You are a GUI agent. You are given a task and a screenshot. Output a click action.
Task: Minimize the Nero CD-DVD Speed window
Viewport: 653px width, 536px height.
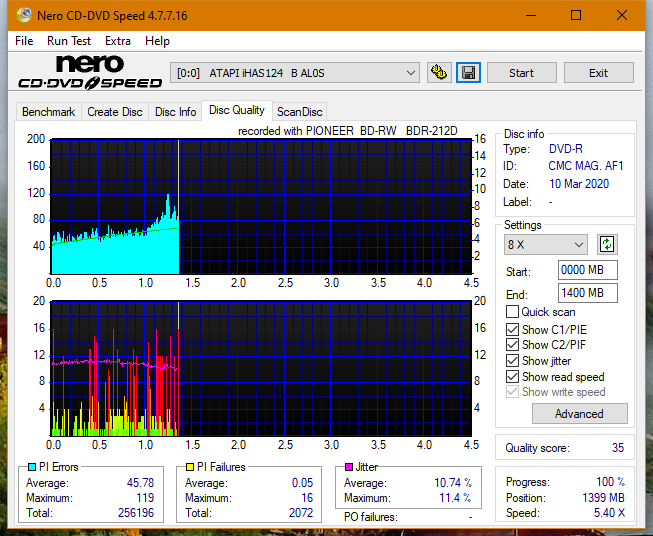531,15
